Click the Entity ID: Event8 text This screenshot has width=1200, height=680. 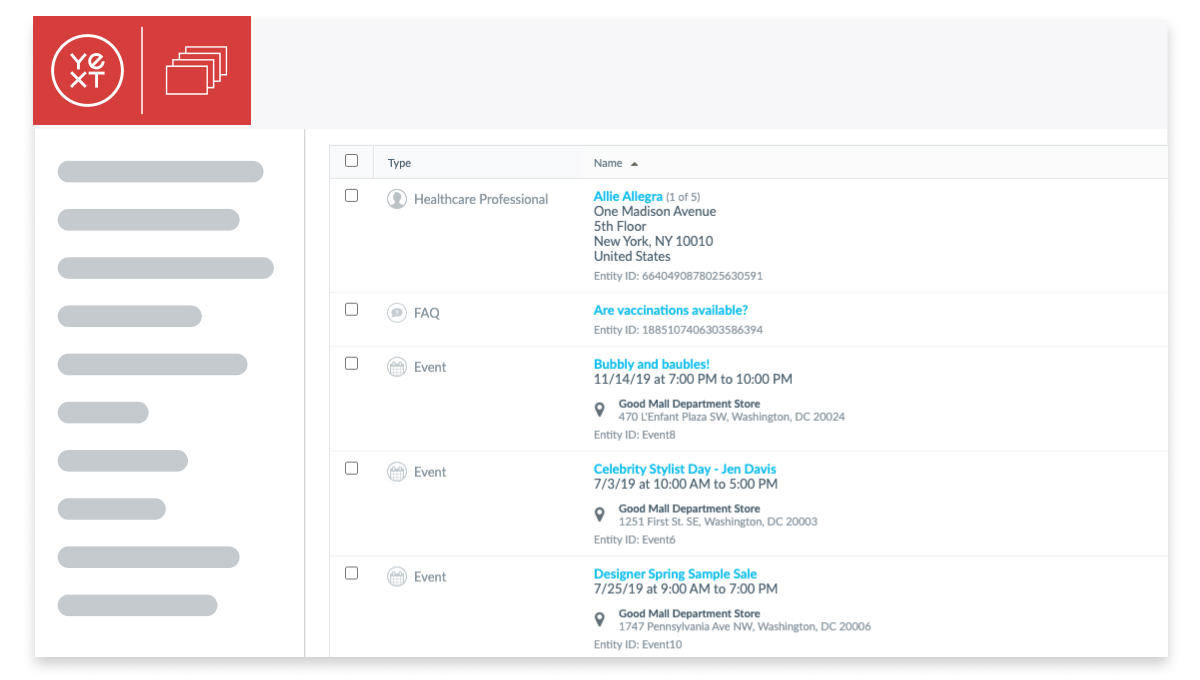point(635,435)
